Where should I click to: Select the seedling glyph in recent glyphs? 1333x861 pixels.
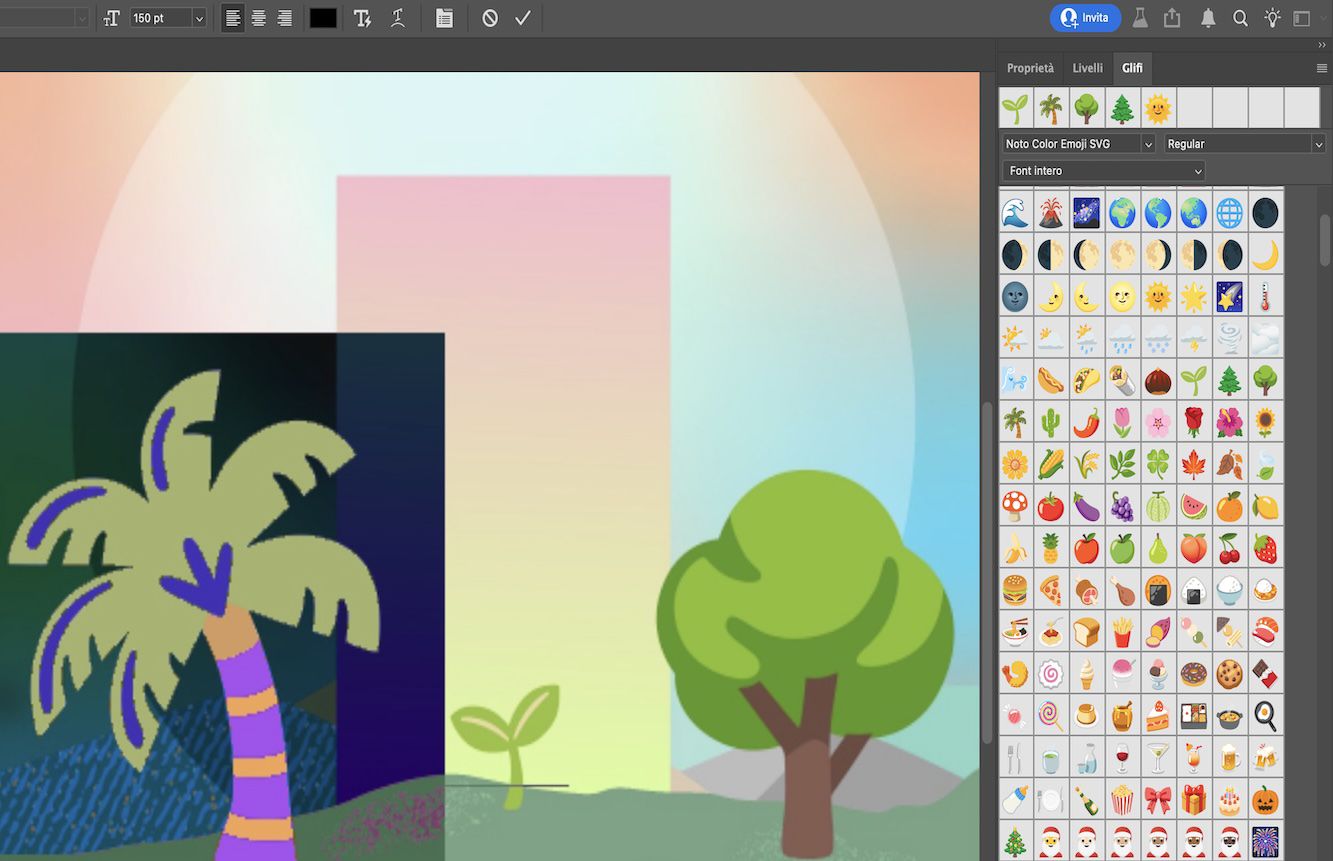click(x=1014, y=107)
